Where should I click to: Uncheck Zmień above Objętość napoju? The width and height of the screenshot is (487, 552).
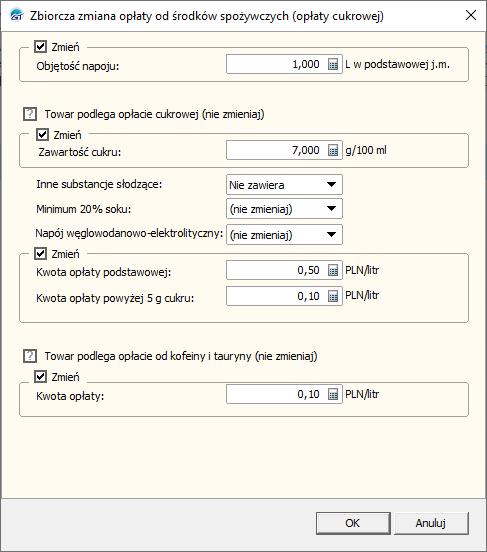(x=40, y=46)
